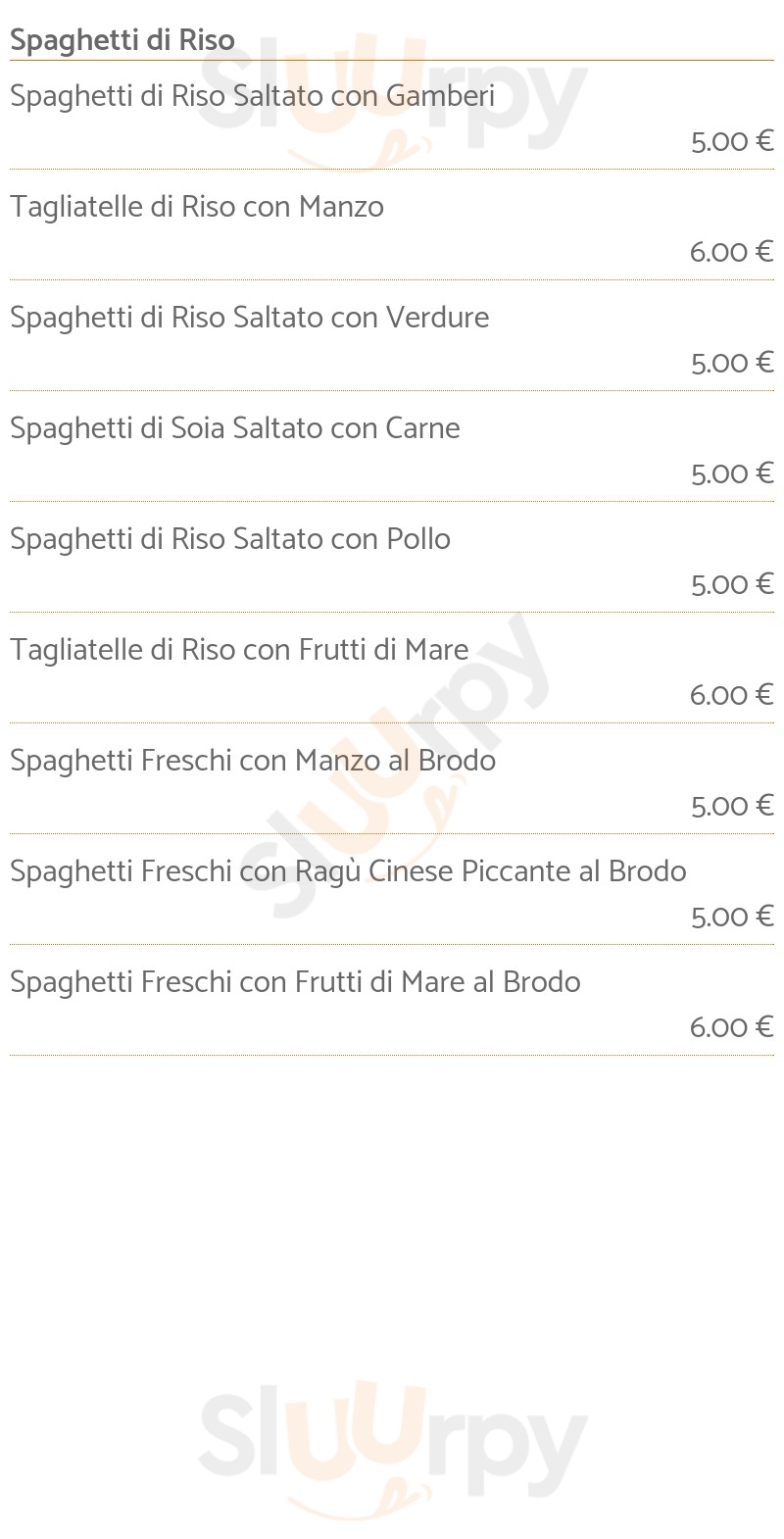Open Spaghetti di Riso Saltato con Verdure
Image resolution: width=784 pixels, height=1539 pixels.
click(x=250, y=318)
